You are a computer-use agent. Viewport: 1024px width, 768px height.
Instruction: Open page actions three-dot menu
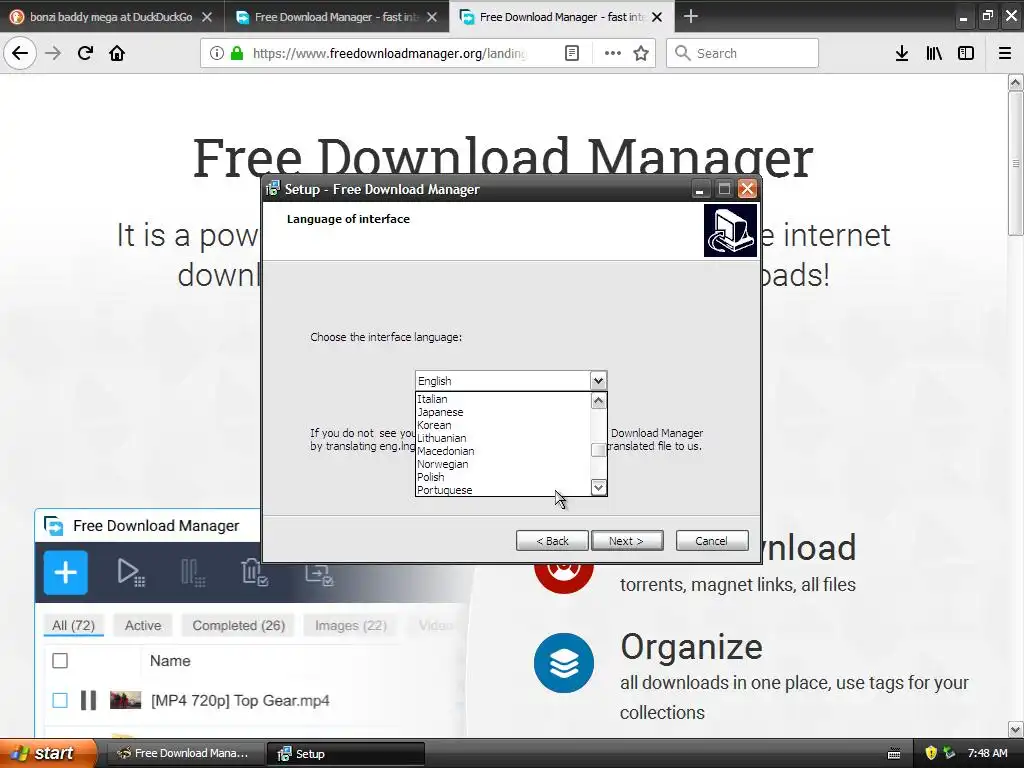coord(613,53)
